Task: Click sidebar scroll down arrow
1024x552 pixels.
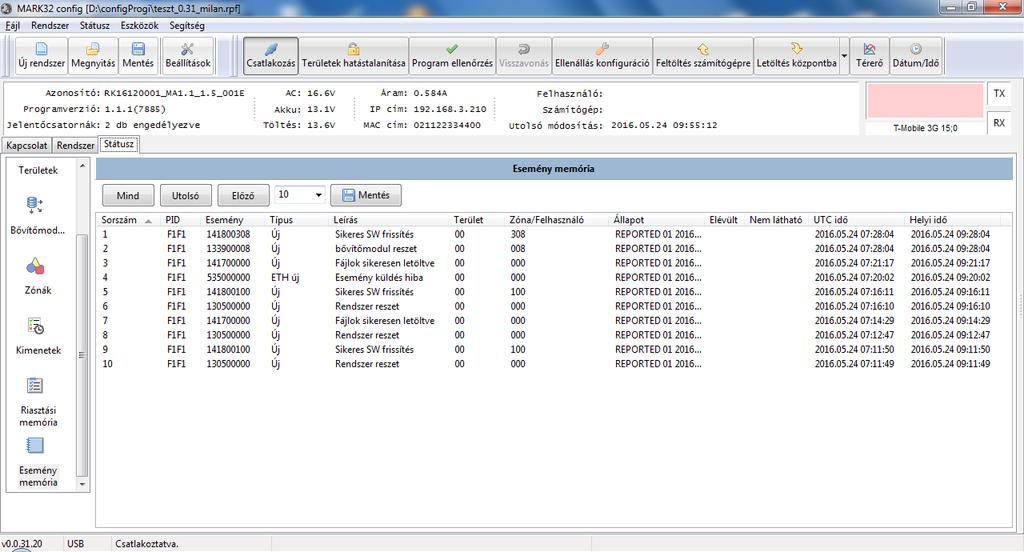Action: [82, 484]
